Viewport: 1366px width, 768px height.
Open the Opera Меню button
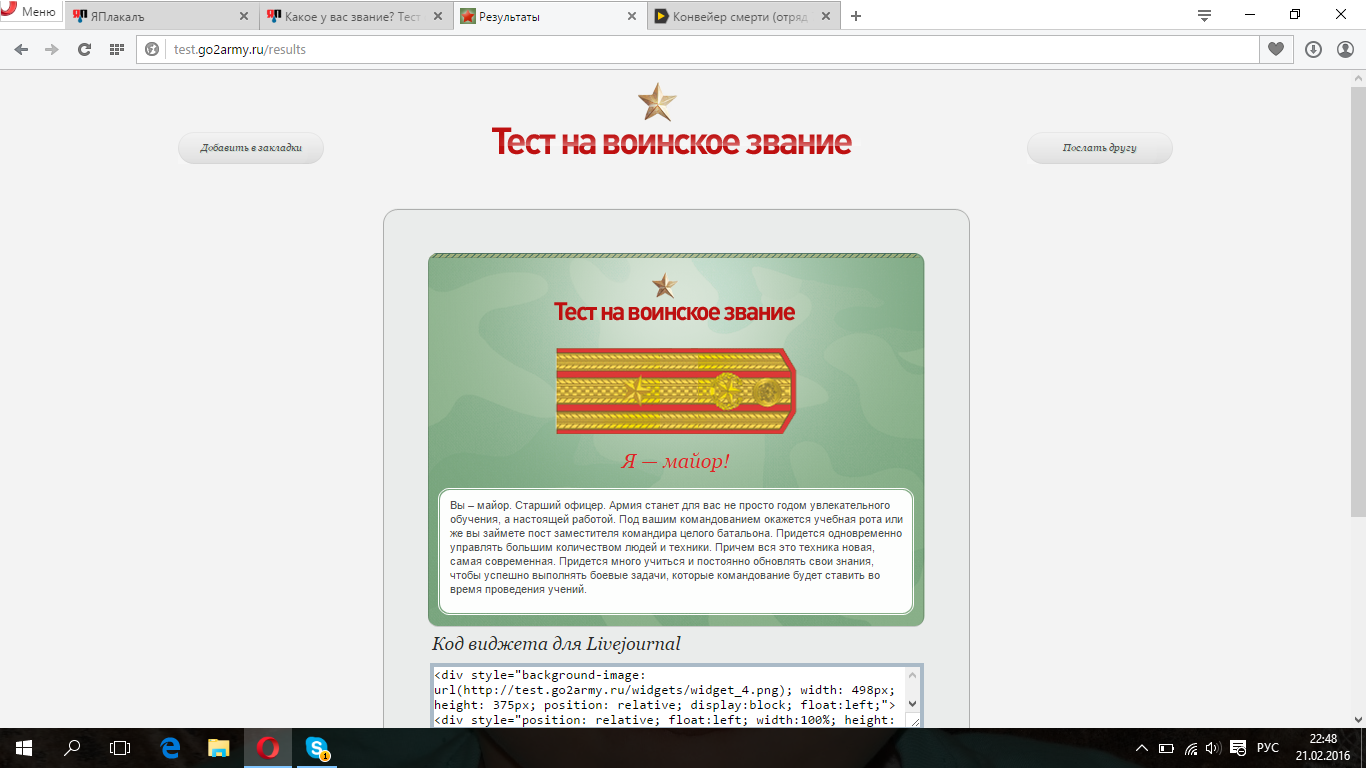pyautogui.click(x=30, y=12)
